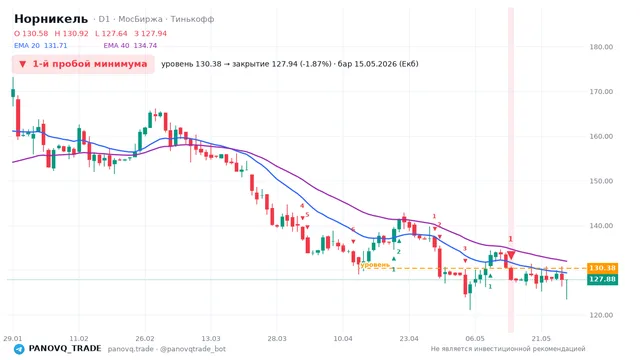Viewport: 640px width, 360px height.
Task: Click the 170.00 price axis label
Action: click(x=601, y=92)
